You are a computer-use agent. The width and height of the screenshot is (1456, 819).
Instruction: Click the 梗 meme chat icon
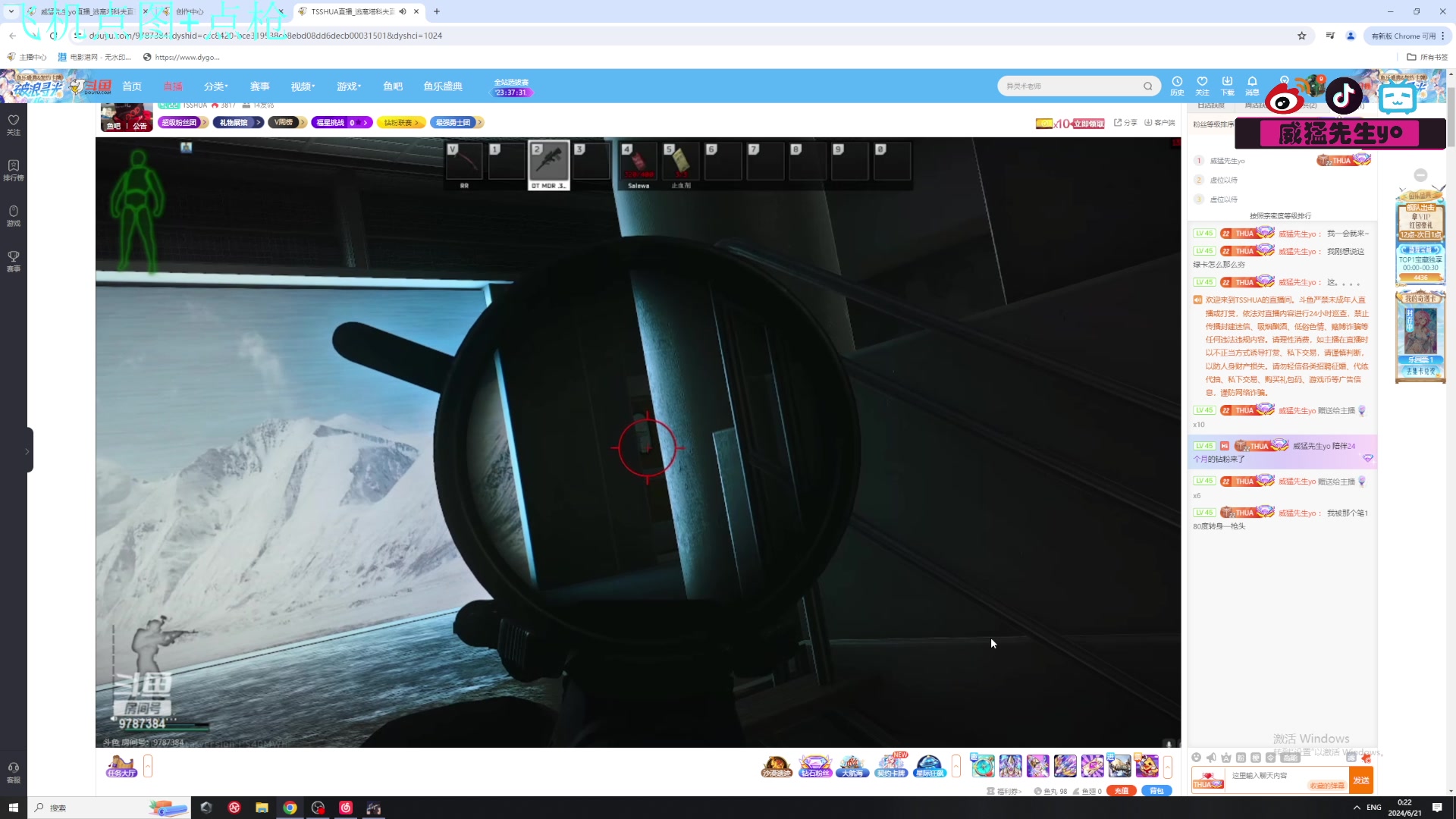pos(1256,758)
